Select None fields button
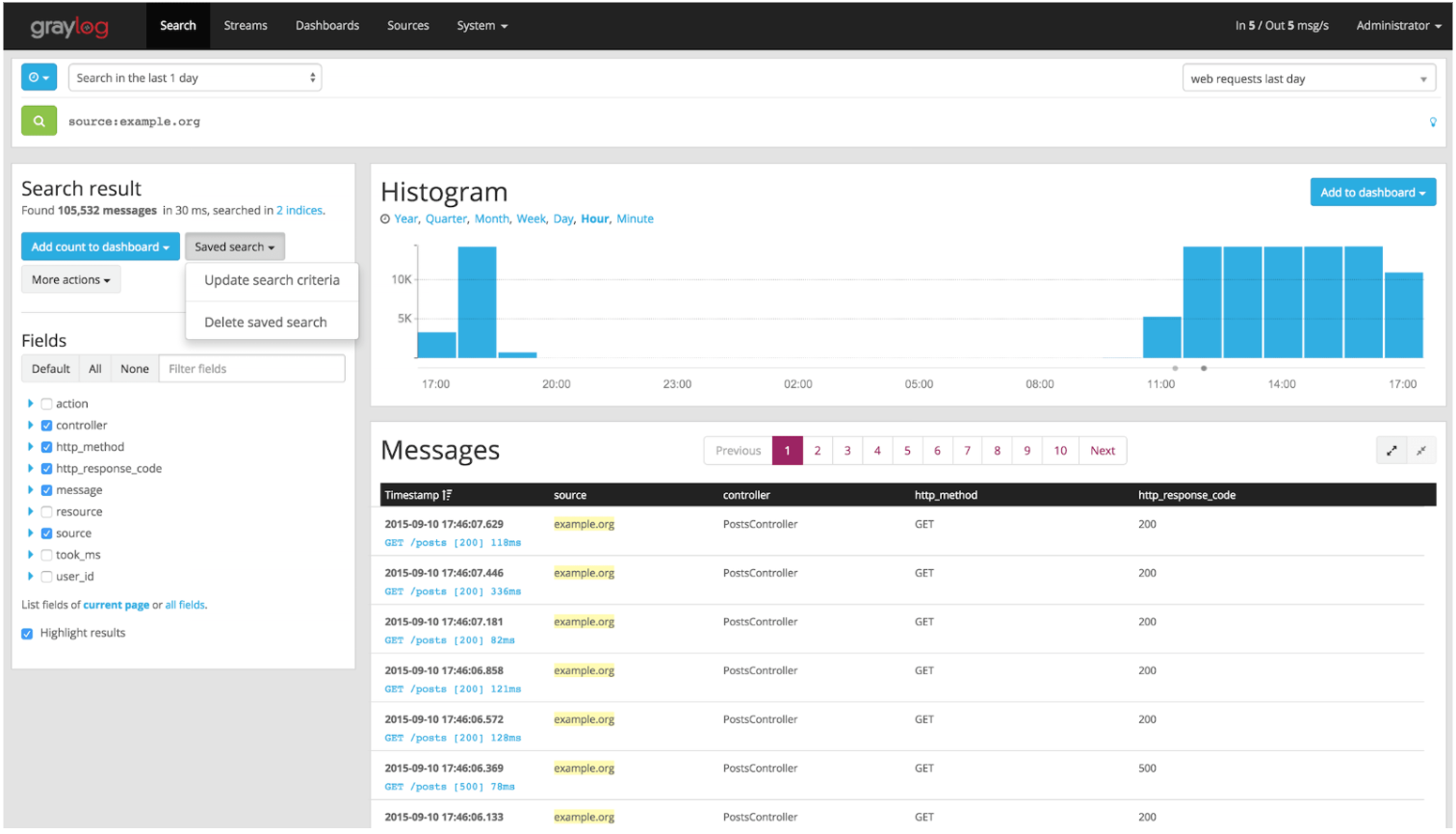Screen dimensions: 1456x834 click(135, 369)
